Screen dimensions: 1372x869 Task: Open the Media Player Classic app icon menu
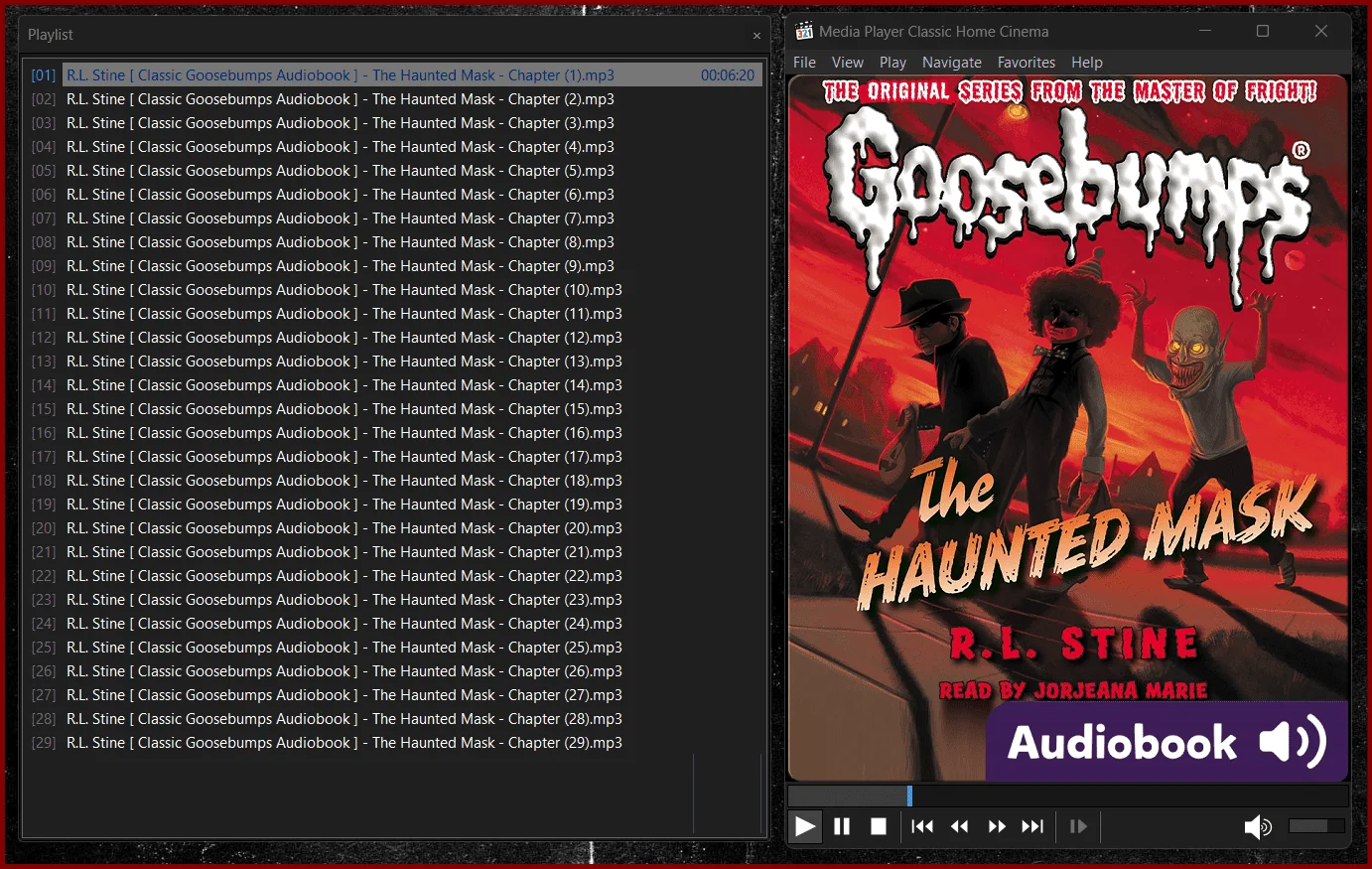point(804,31)
